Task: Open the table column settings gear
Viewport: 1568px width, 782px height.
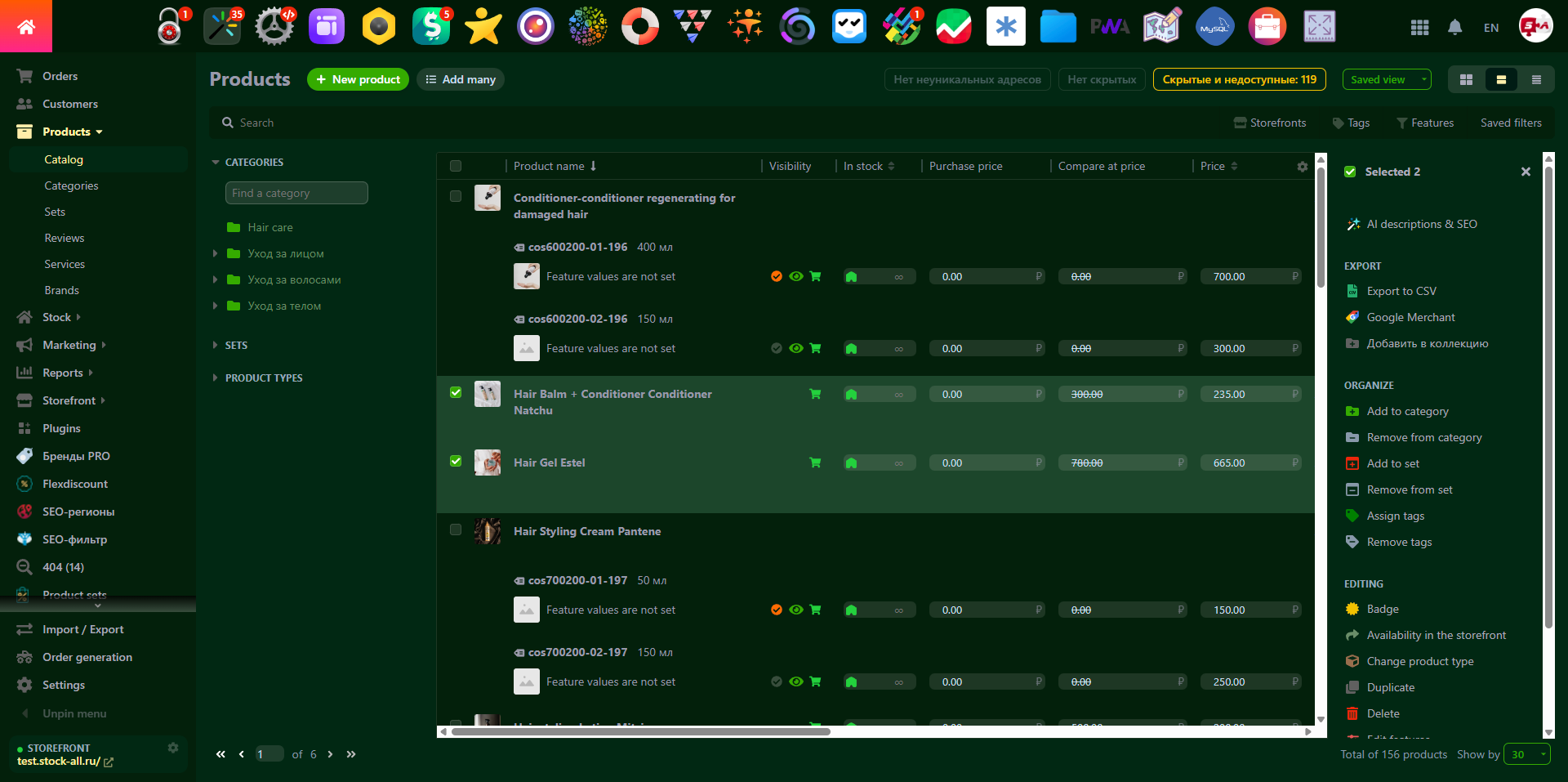Action: (1302, 166)
